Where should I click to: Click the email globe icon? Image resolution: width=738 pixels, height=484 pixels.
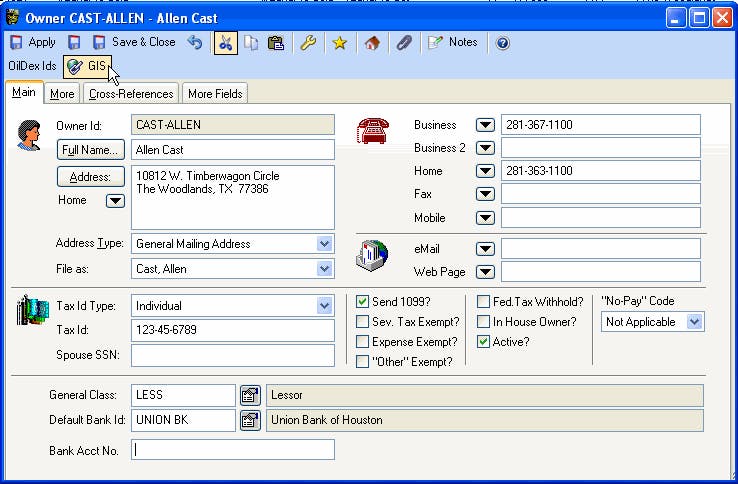tap(372, 256)
